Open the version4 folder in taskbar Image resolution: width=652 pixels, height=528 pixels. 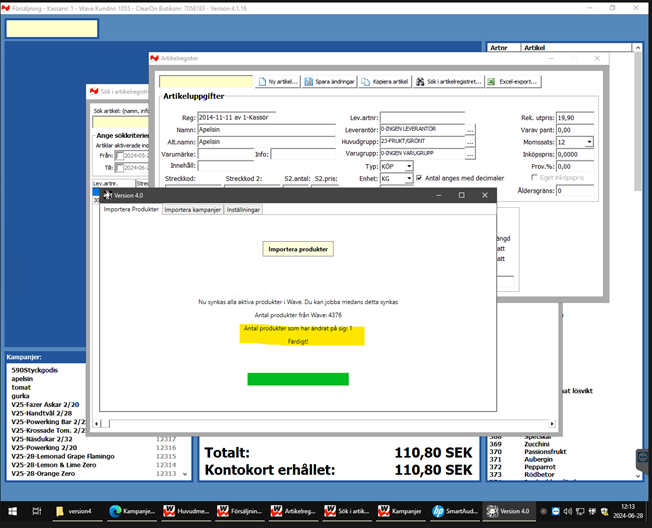click(73, 510)
